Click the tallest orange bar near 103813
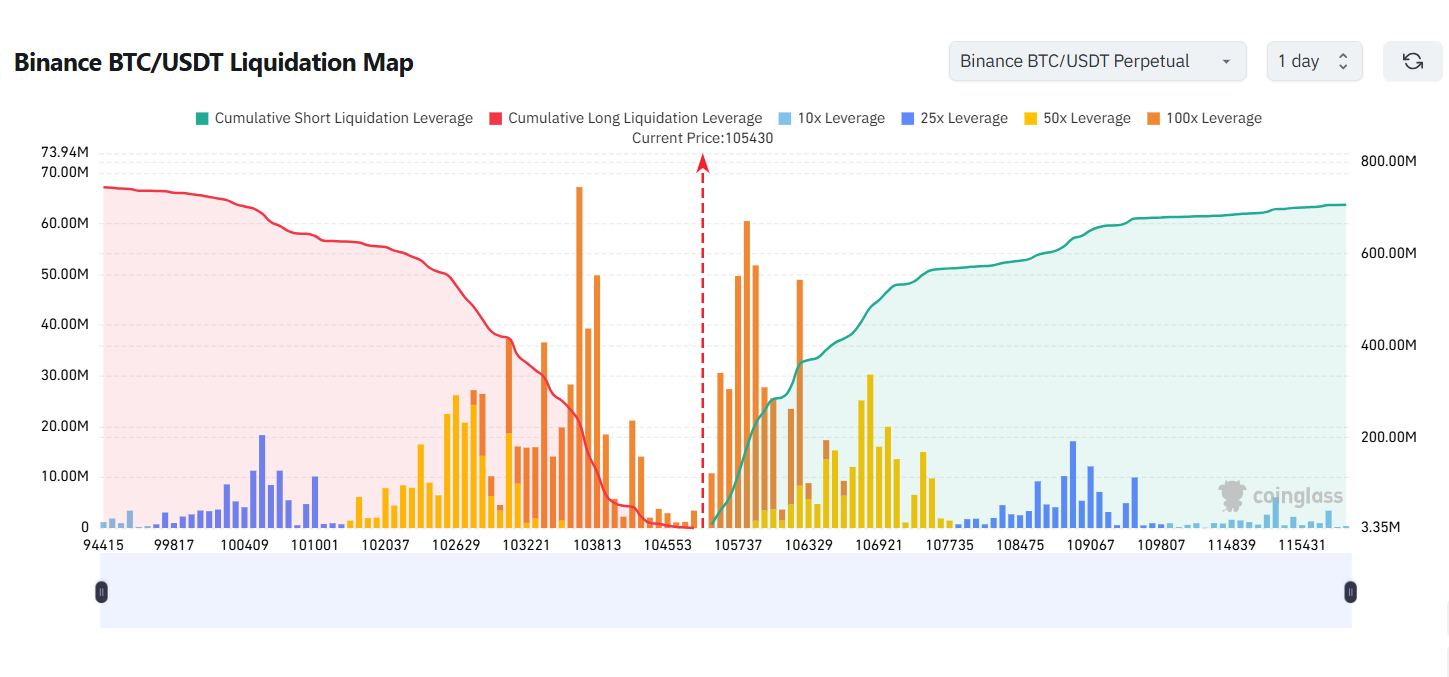 click(579, 357)
